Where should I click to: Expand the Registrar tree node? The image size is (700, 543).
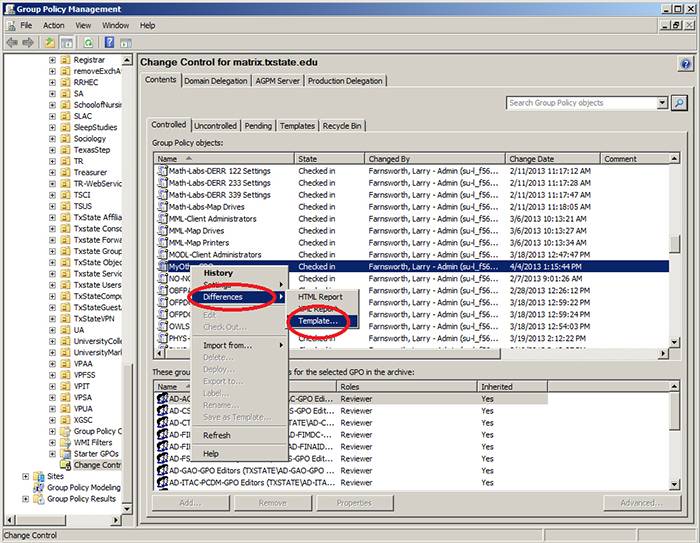pos(52,60)
